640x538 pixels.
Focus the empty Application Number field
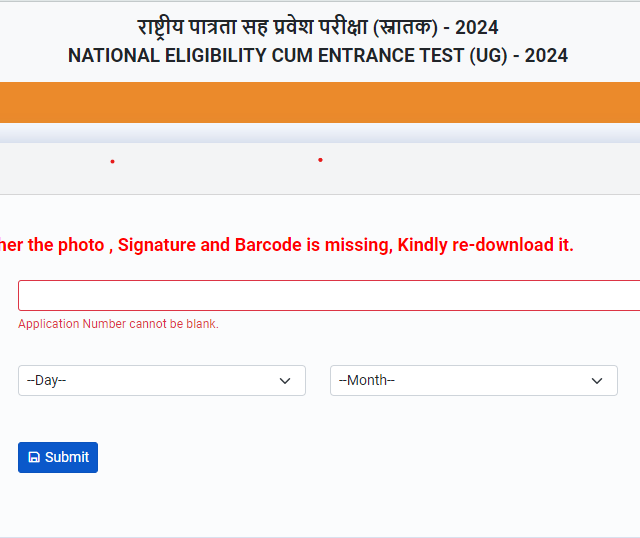(x=330, y=296)
